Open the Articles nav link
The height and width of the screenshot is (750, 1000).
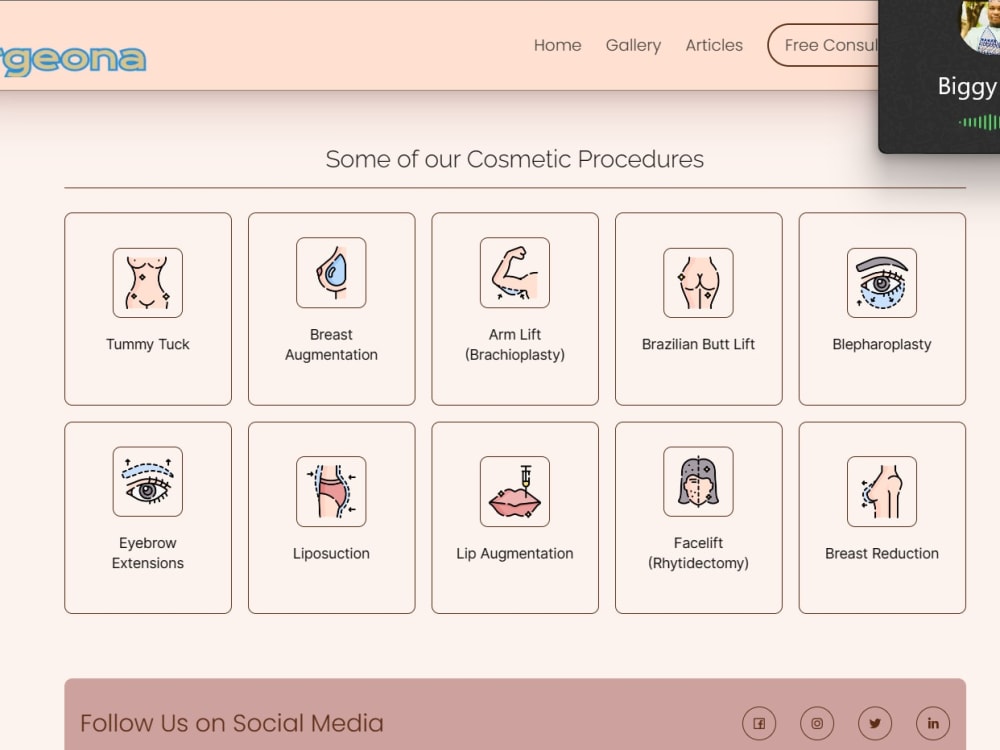pos(714,45)
